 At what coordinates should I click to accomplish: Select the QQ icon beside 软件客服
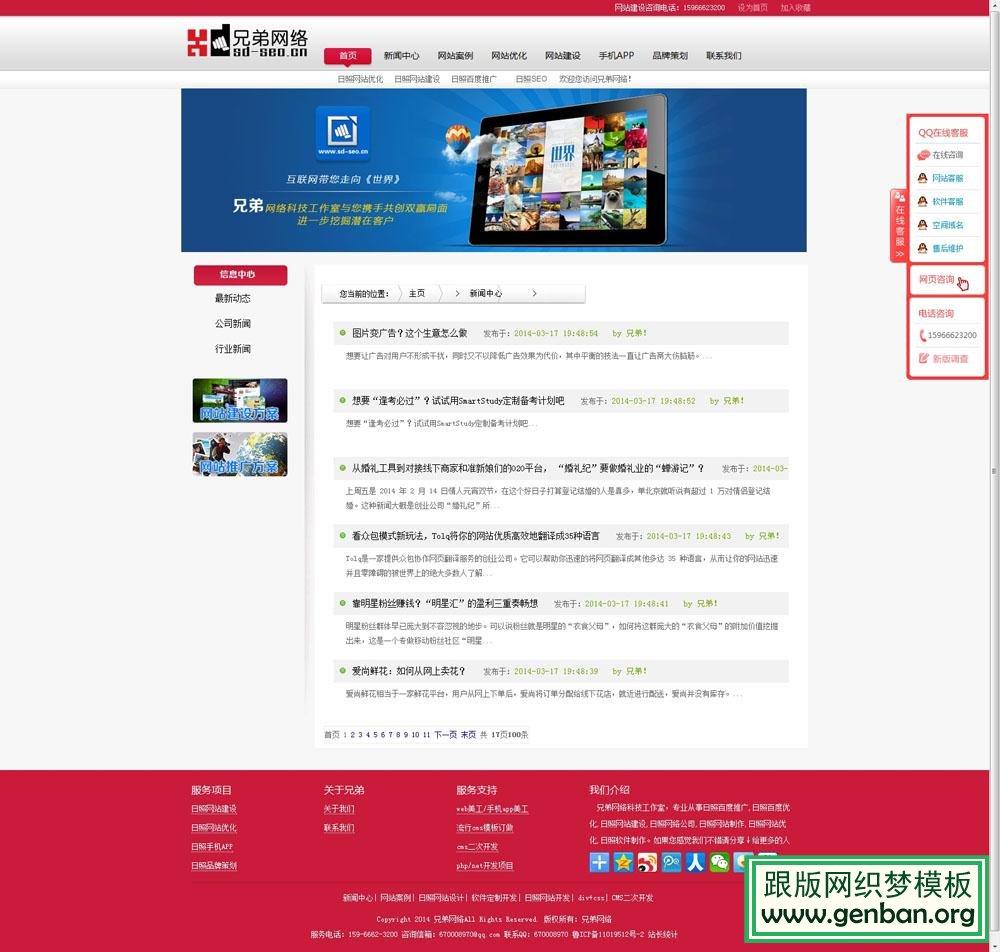(923, 201)
